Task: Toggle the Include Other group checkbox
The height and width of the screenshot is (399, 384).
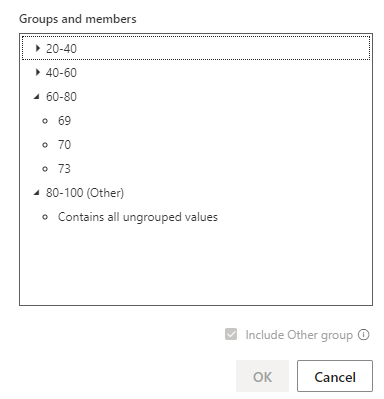Action: (x=231, y=334)
